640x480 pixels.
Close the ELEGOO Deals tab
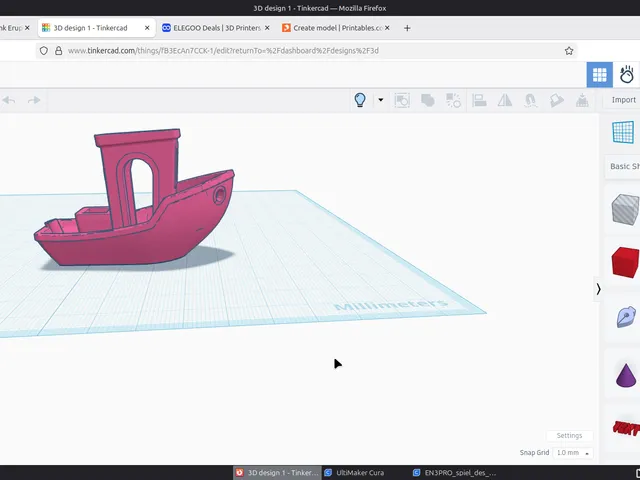click(267, 28)
